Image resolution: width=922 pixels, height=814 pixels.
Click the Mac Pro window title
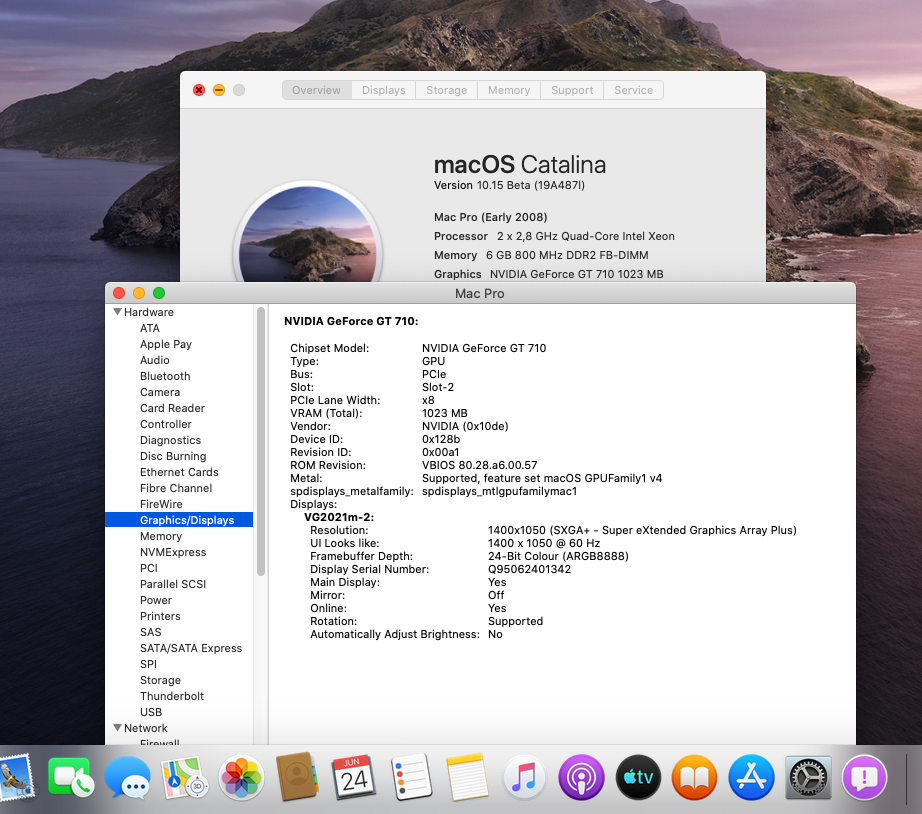coord(479,293)
